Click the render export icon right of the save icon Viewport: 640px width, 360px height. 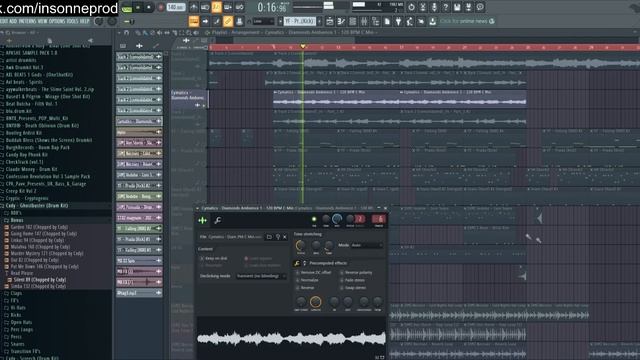[469, 7]
